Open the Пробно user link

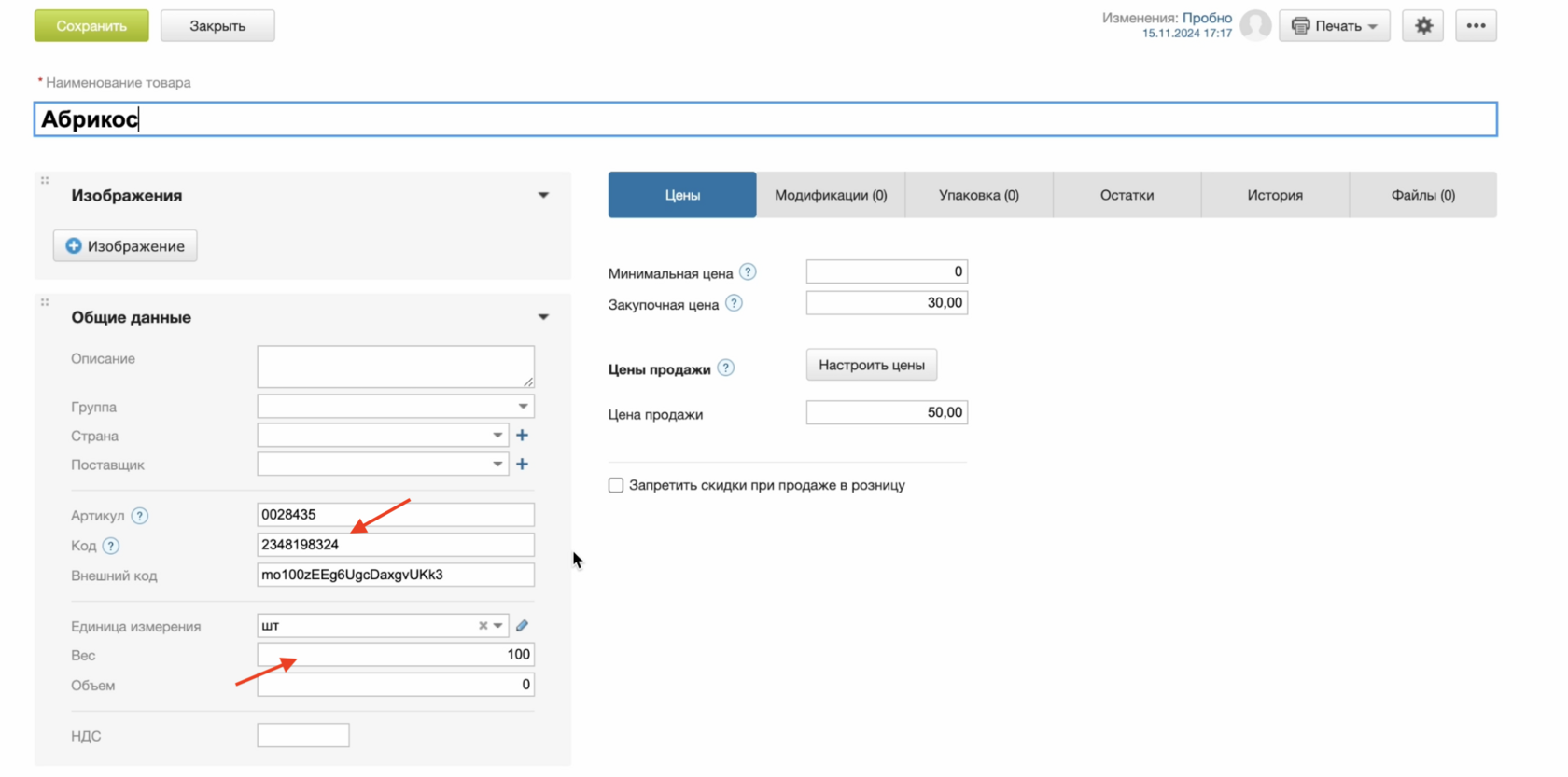(x=1207, y=18)
